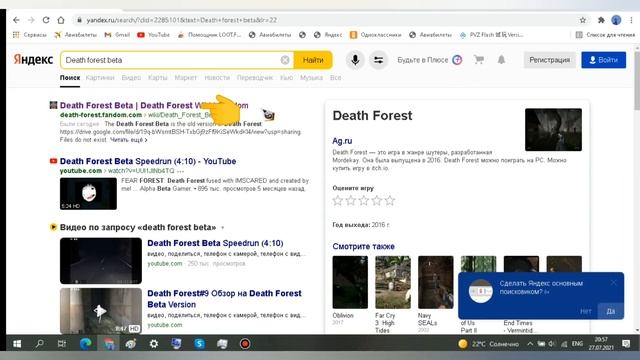Screen dimensions: 640x360
Task: Open Будьте в Плюсе link
Action: click(429, 60)
